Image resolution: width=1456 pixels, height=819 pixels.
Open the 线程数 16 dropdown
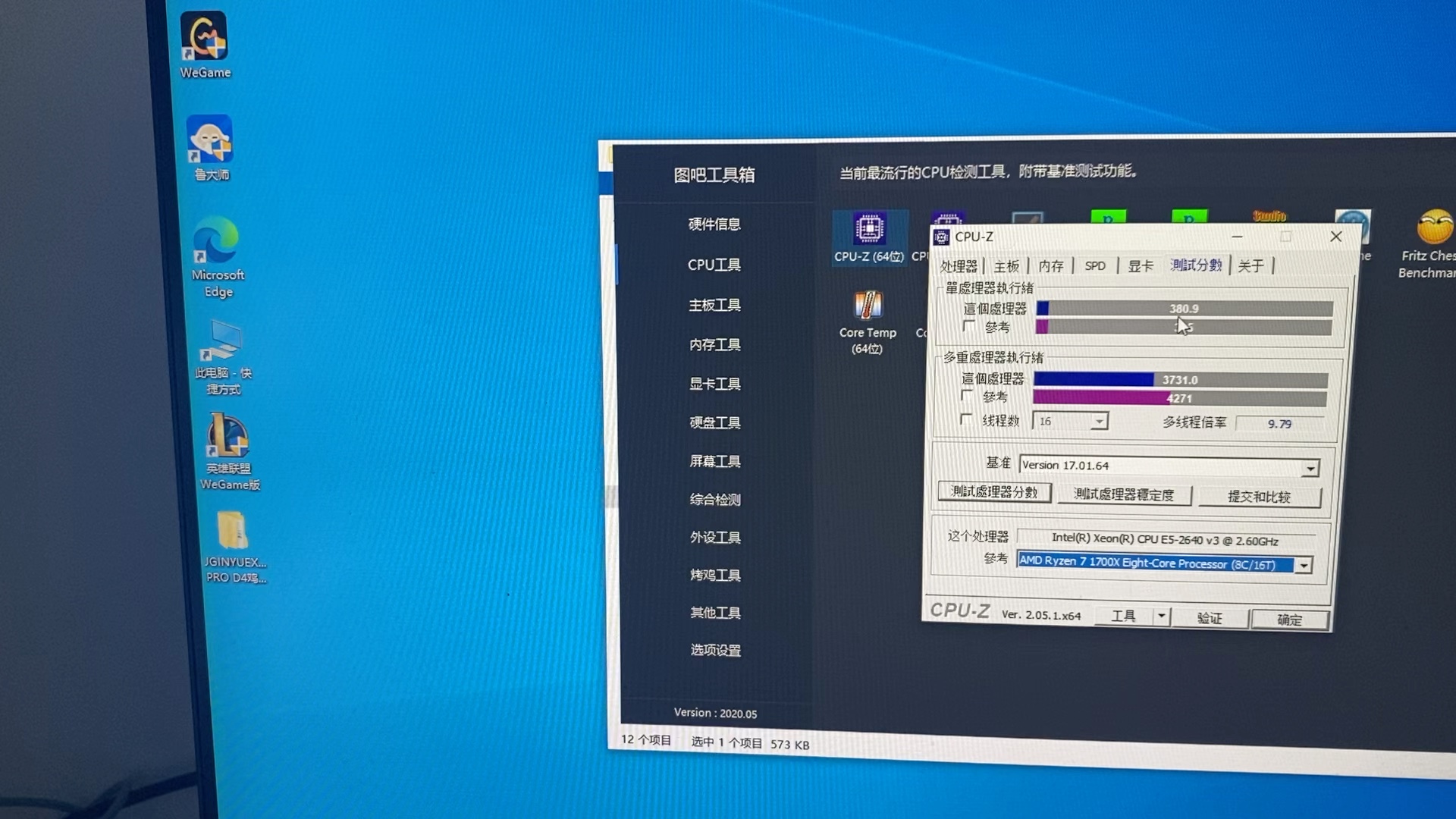coord(1099,421)
